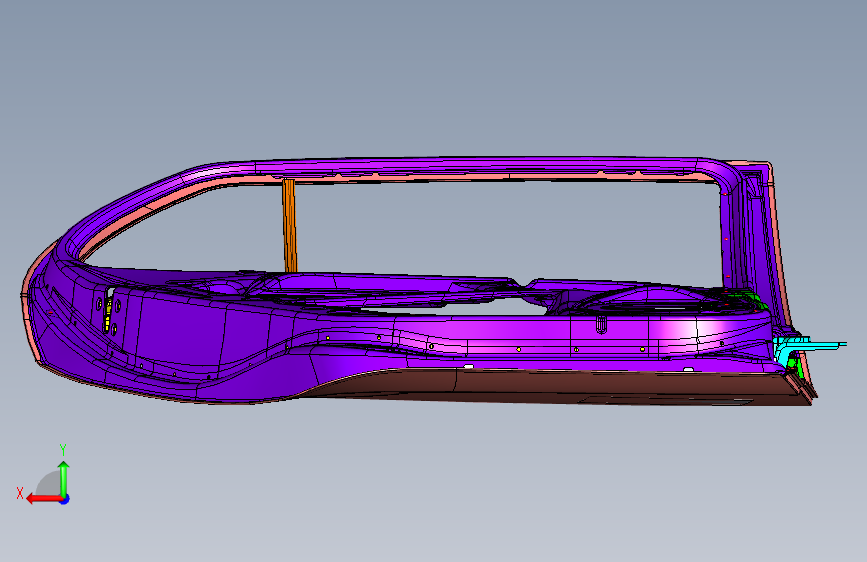Click the red X axis arrow of triad

point(43,499)
